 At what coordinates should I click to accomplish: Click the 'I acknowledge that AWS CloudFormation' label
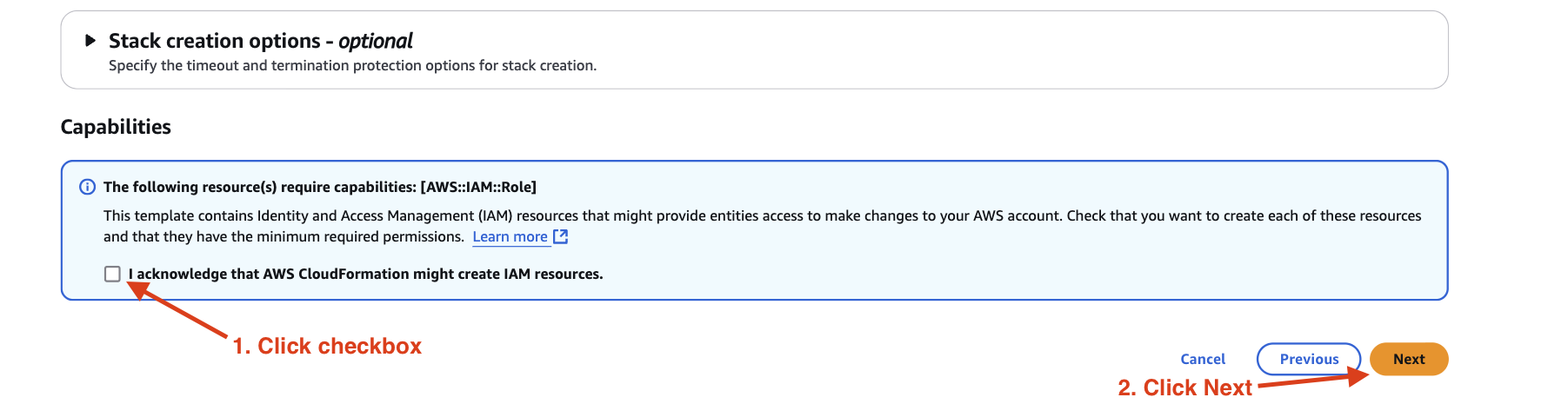click(365, 275)
